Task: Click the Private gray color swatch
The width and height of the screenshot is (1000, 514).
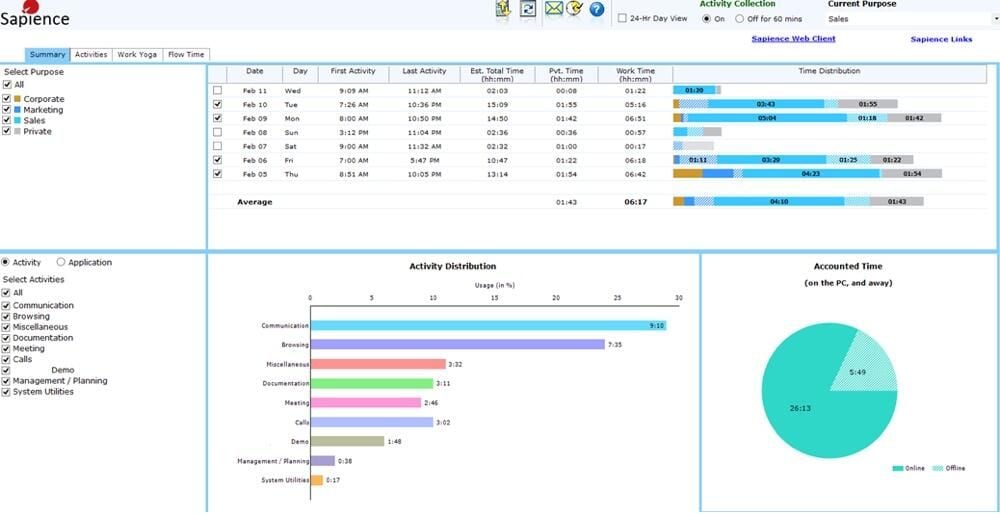Action: [17, 131]
